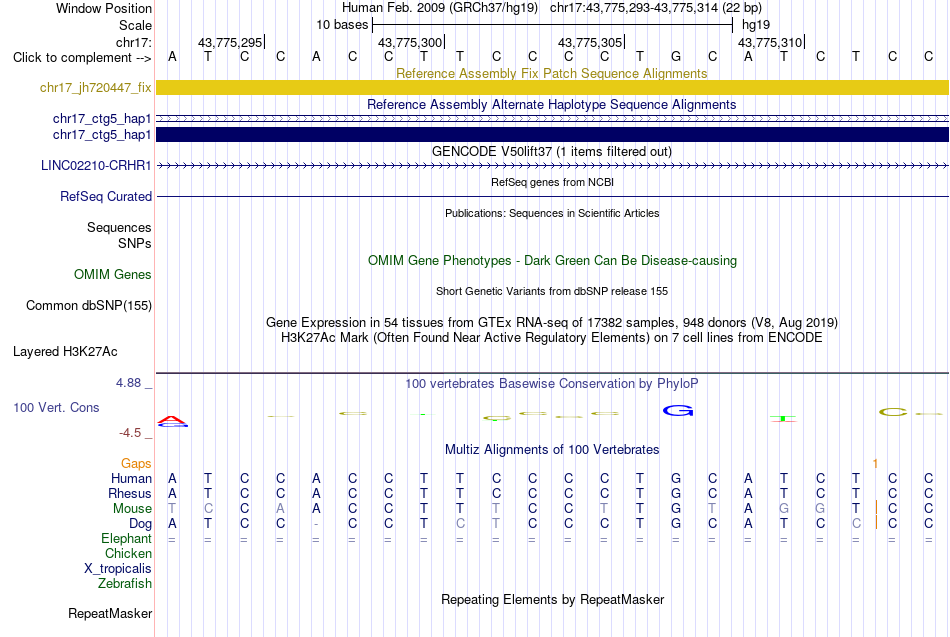Viewport: 950px width, 637px height.
Task: Open 'Reference Assembly Fix Patch Sequence Alignments' title
Action: (x=552, y=73)
